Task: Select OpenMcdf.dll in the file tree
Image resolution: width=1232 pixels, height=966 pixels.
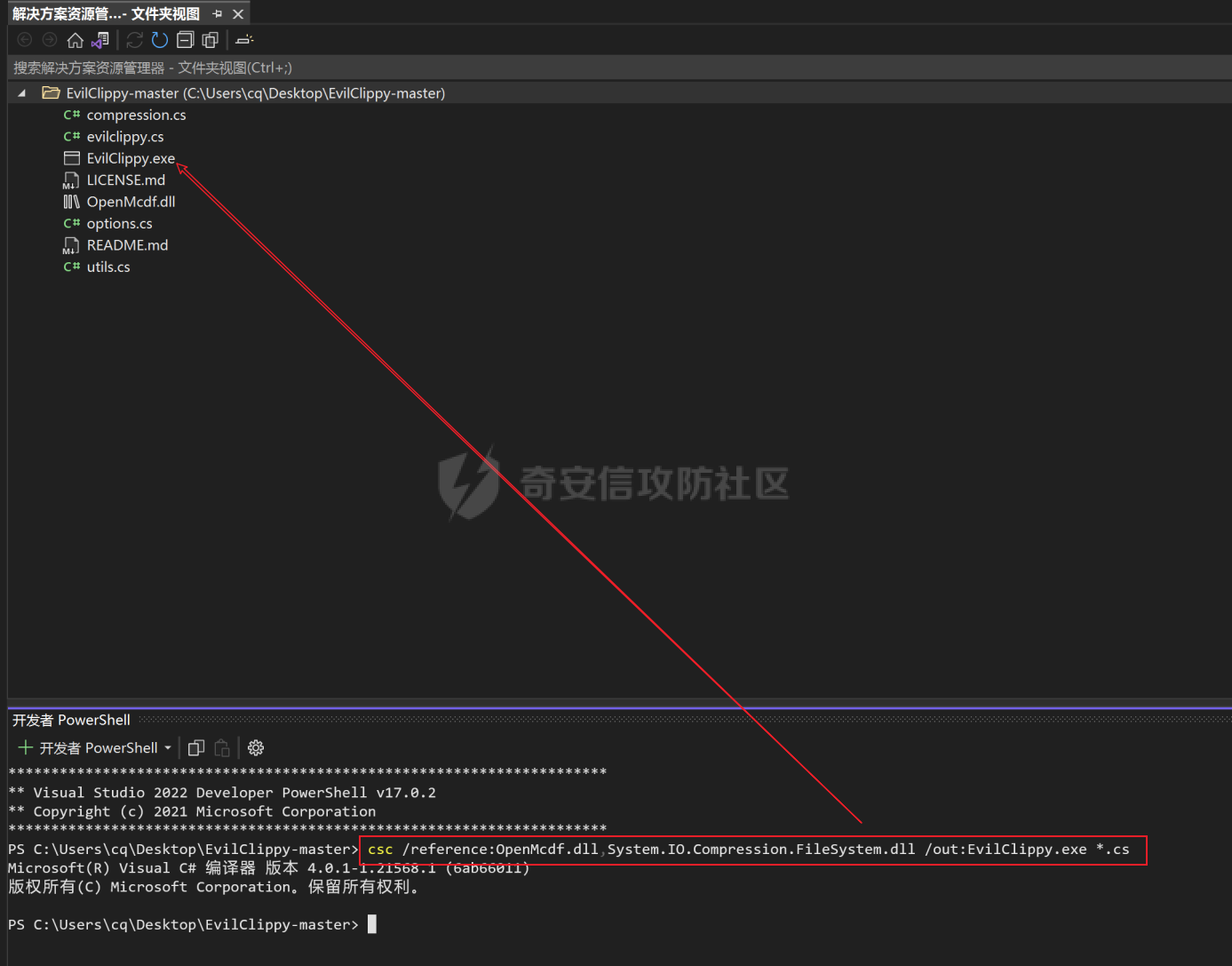Action: point(131,202)
